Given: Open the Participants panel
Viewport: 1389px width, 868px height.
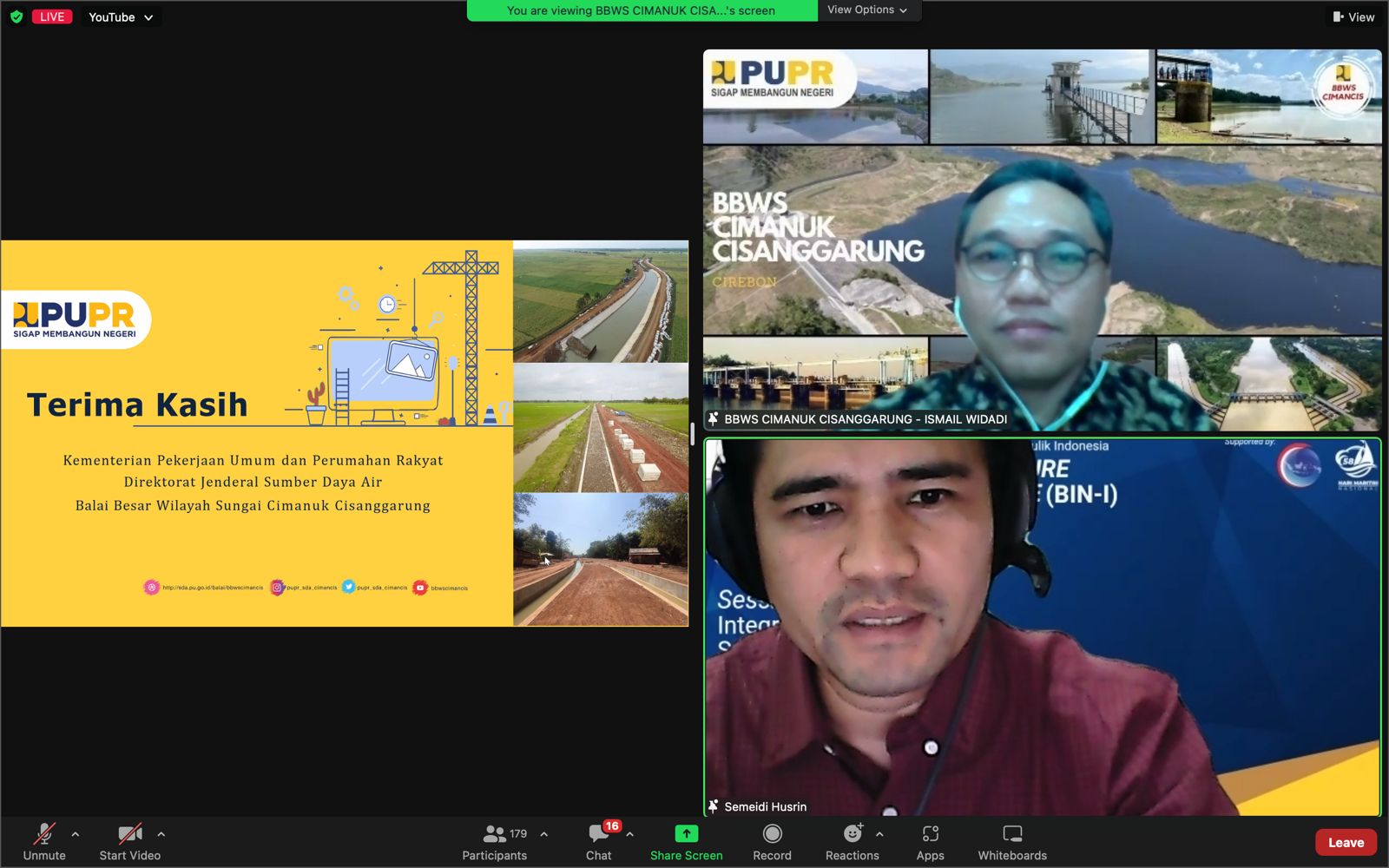Looking at the screenshot, I should pos(495,842).
